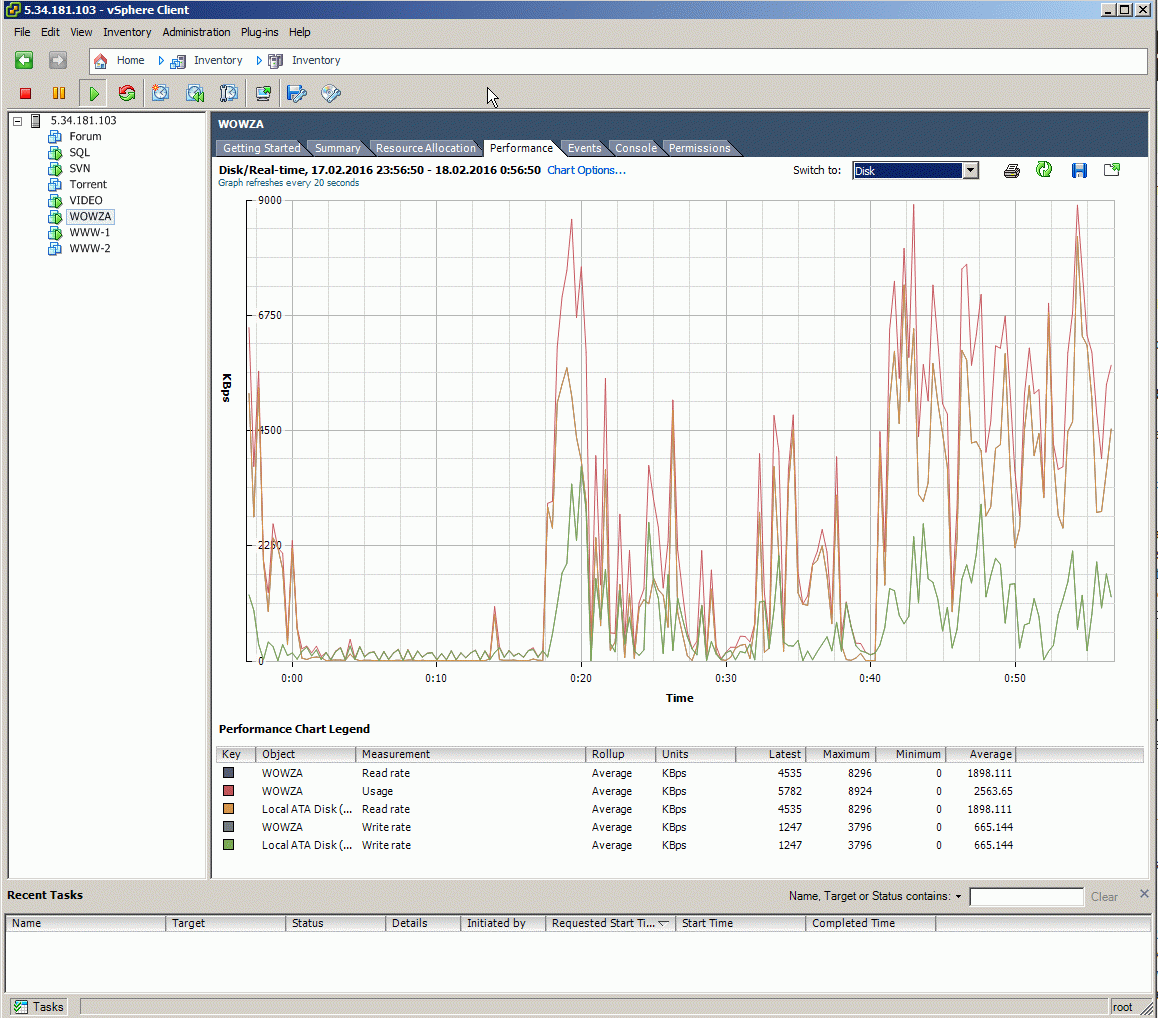Image resolution: width=1158 pixels, height=1018 pixels.
Task: Take a snapshot of the VM
Action: pos(160,93)
